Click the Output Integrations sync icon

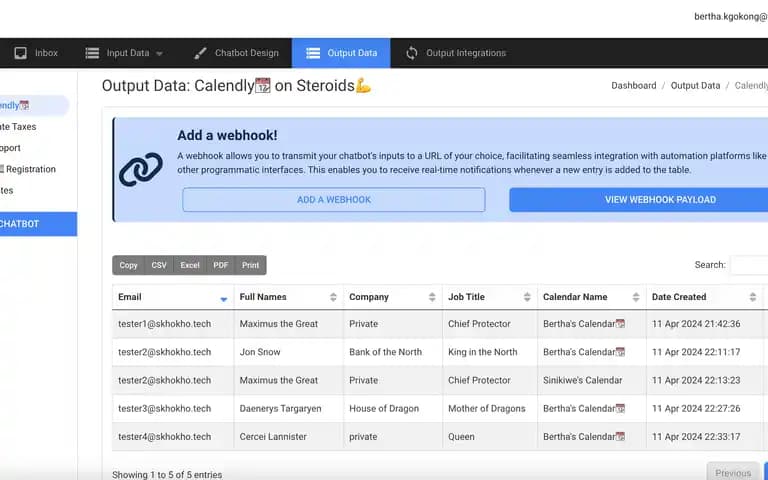pyautogui.click(x=412, y=53)
